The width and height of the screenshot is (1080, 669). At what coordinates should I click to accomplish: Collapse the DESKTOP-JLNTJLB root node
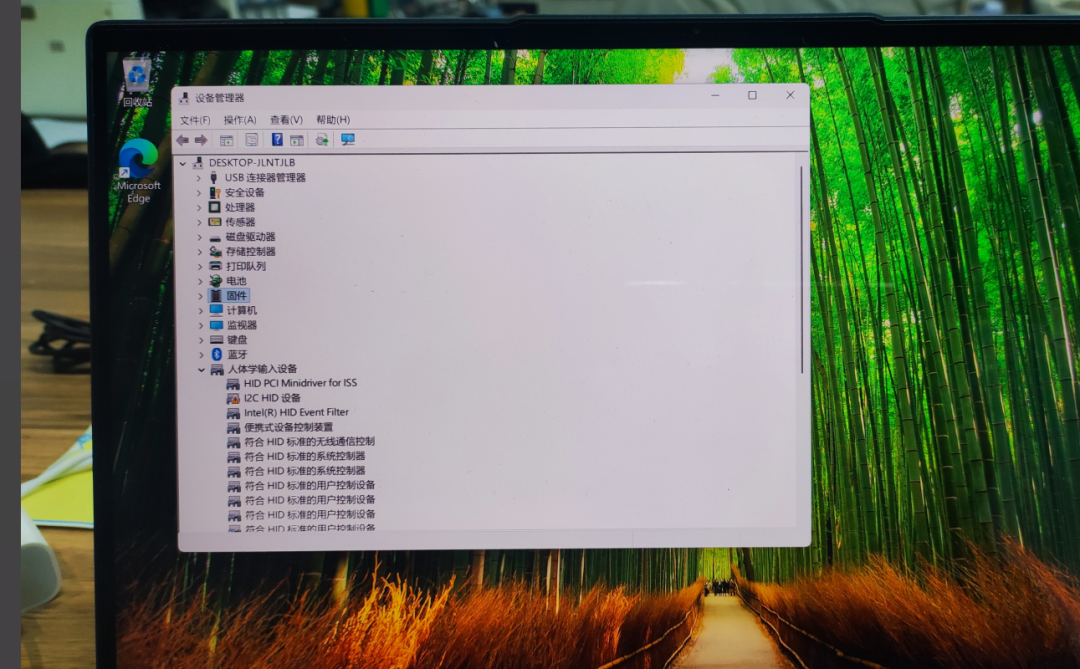[x=183, y=163]
